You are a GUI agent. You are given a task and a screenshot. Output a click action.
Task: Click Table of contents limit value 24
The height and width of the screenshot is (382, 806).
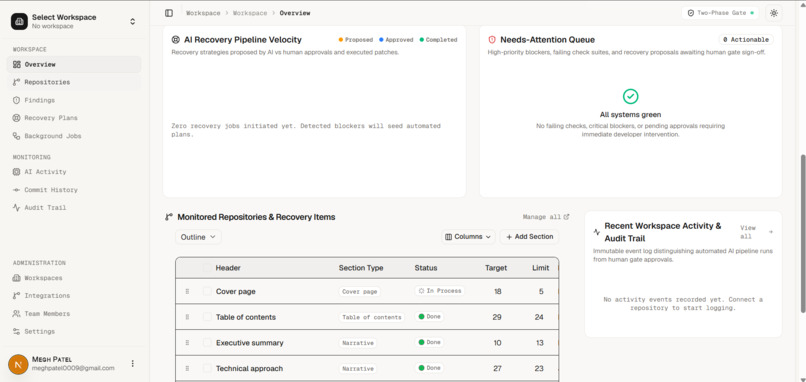click(x=539, y=317)
